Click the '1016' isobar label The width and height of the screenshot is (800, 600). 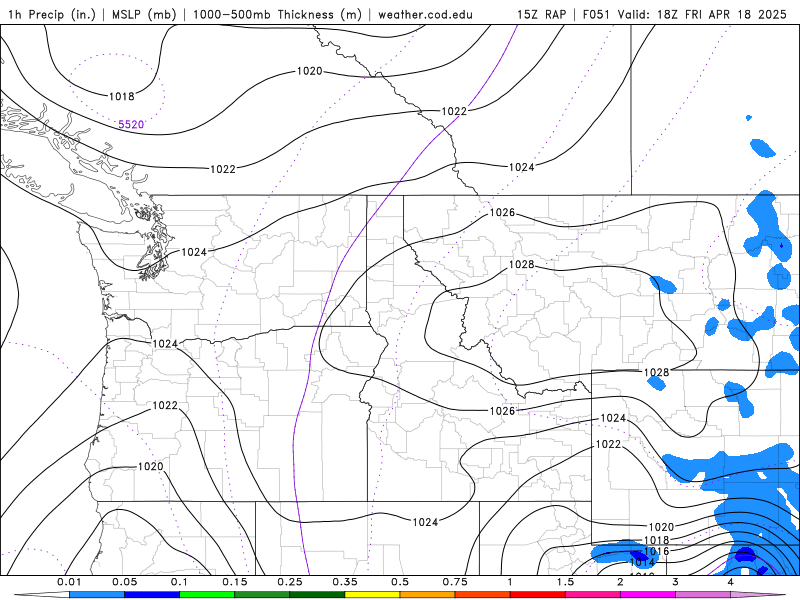point(656,551)
